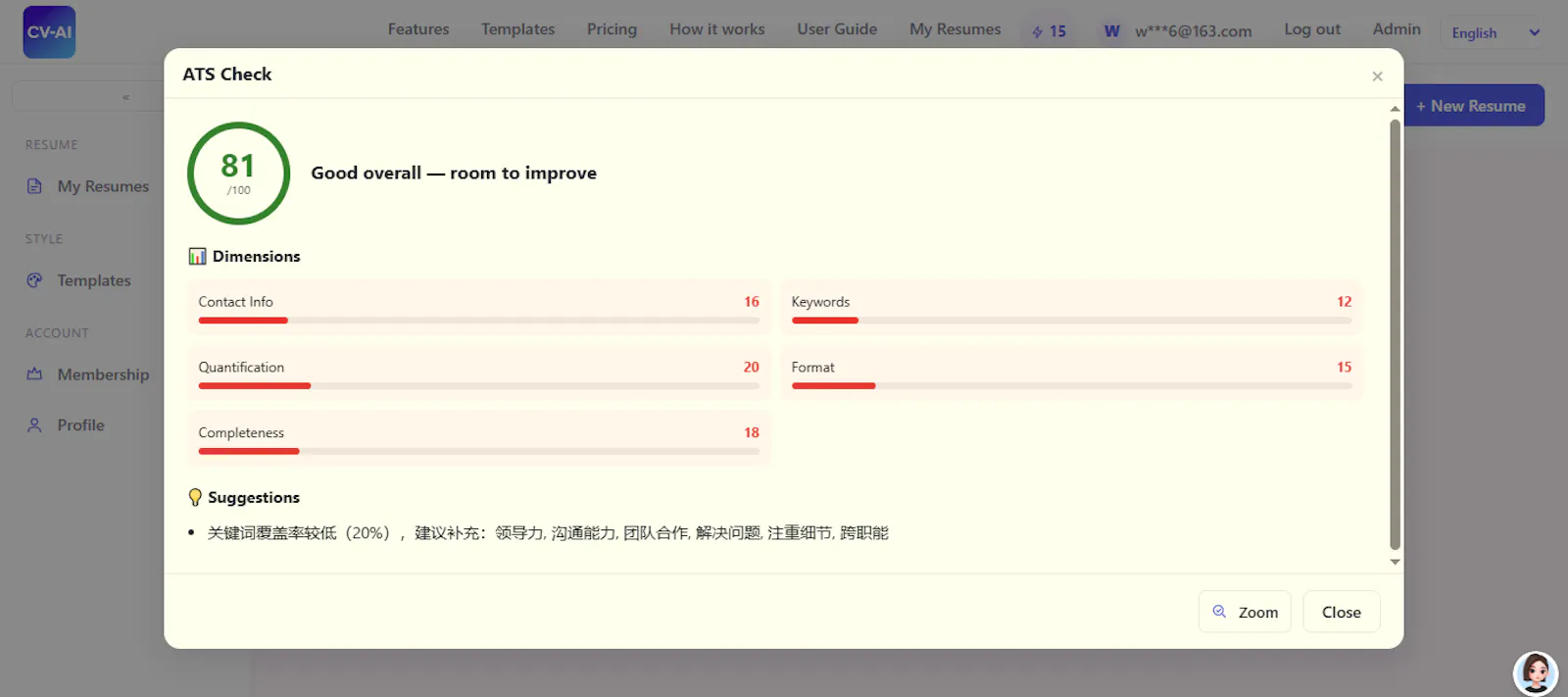Image resolution: width=1568 pixels, height=697 pixels.
Task: Click the Zoom button in dialog footer
Action: [1245, 612]
